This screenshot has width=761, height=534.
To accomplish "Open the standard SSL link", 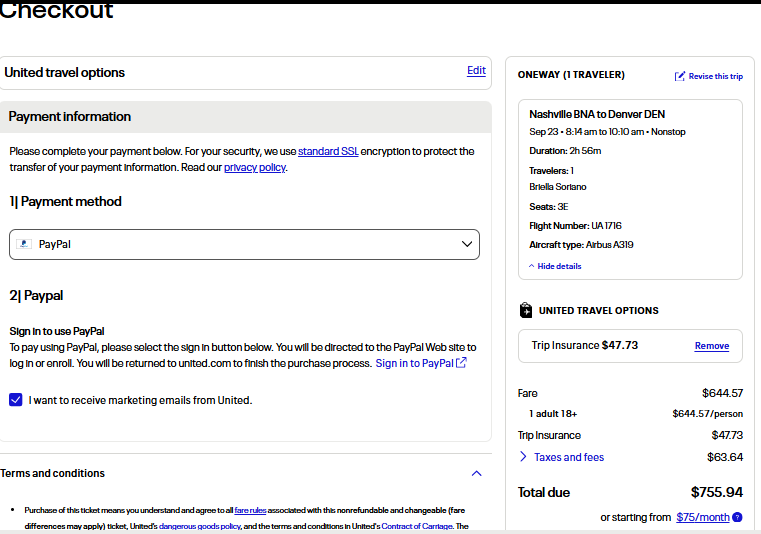I will pos(328,151).
